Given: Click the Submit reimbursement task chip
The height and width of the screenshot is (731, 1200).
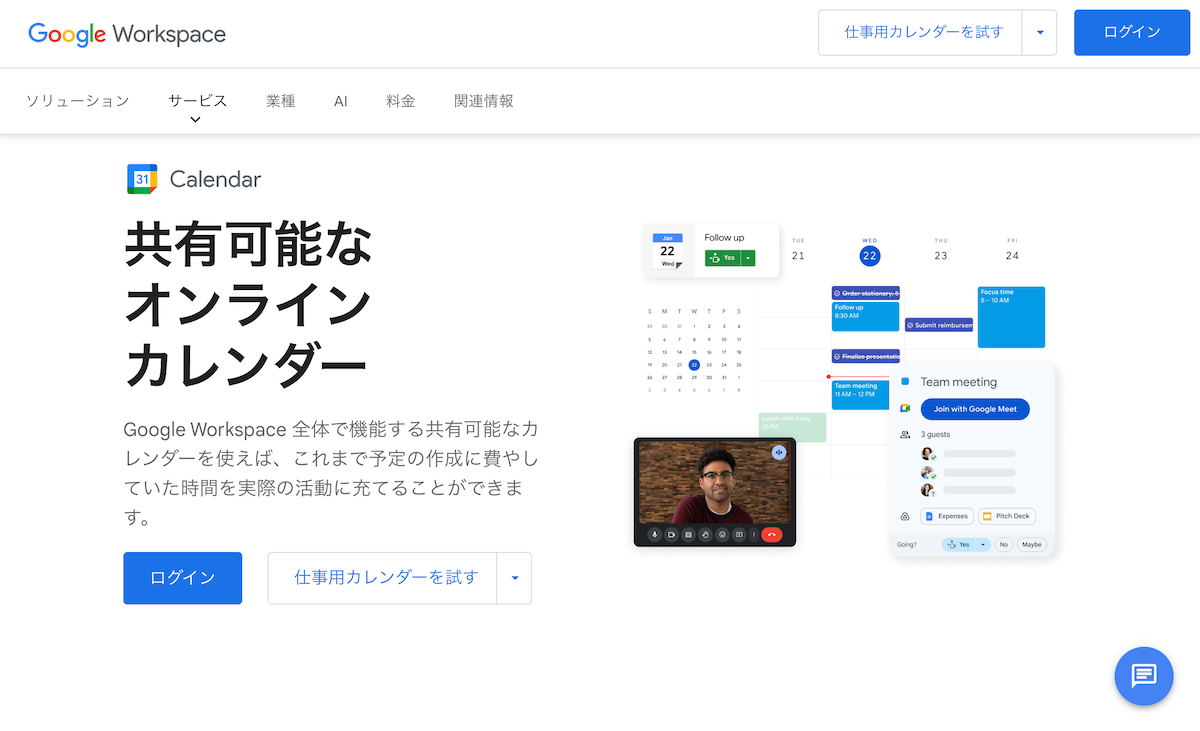Looking at the screenshot, I should pyautogui.click(x=939, y=325).
